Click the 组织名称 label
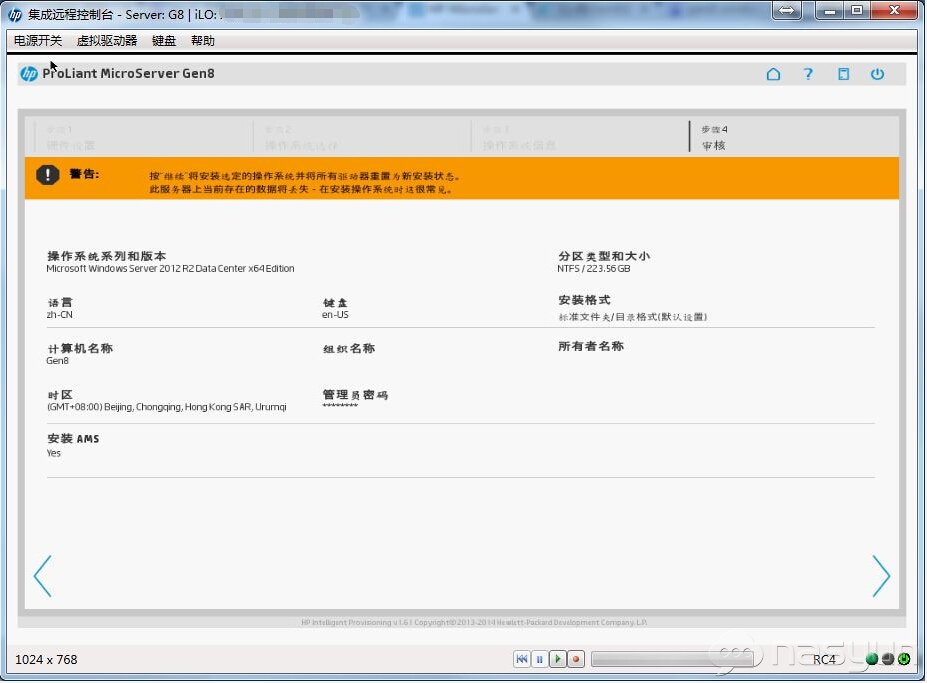Image resolution: width=927 pixels, height=683 pixels. coord(349,349)
